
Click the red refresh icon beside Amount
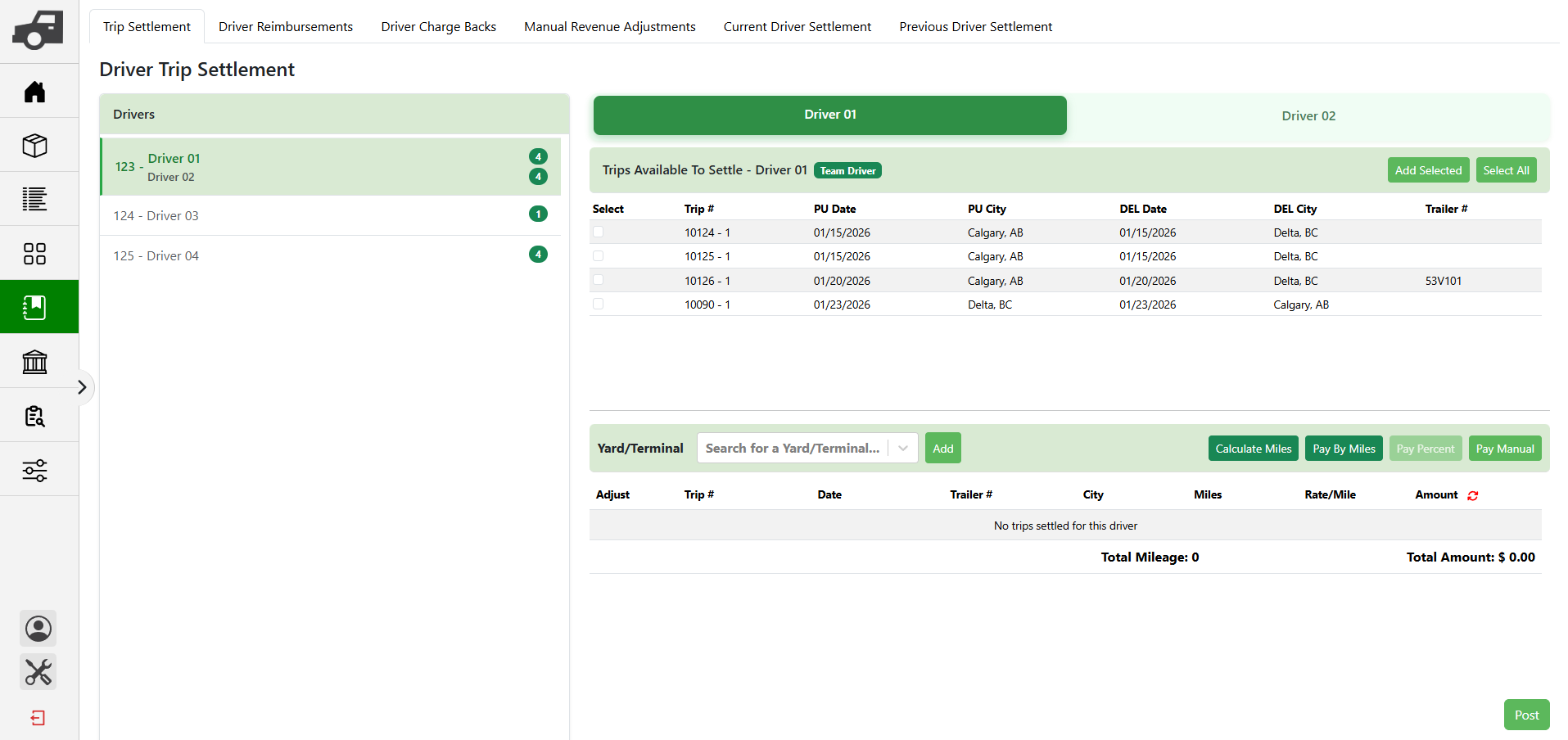(1473, 495)
